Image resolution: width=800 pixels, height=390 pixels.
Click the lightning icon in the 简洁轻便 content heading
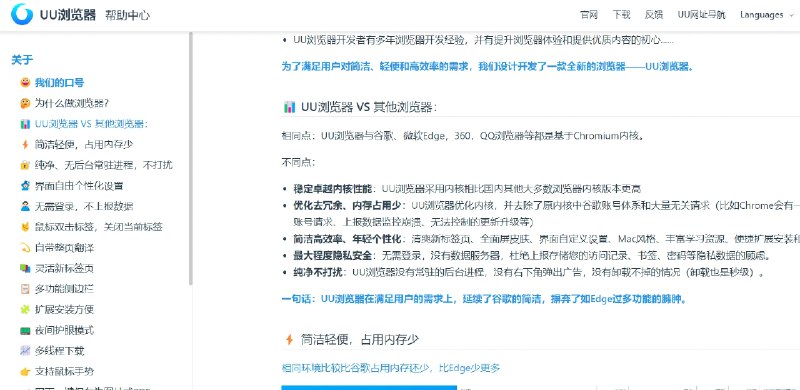(289, 339)
